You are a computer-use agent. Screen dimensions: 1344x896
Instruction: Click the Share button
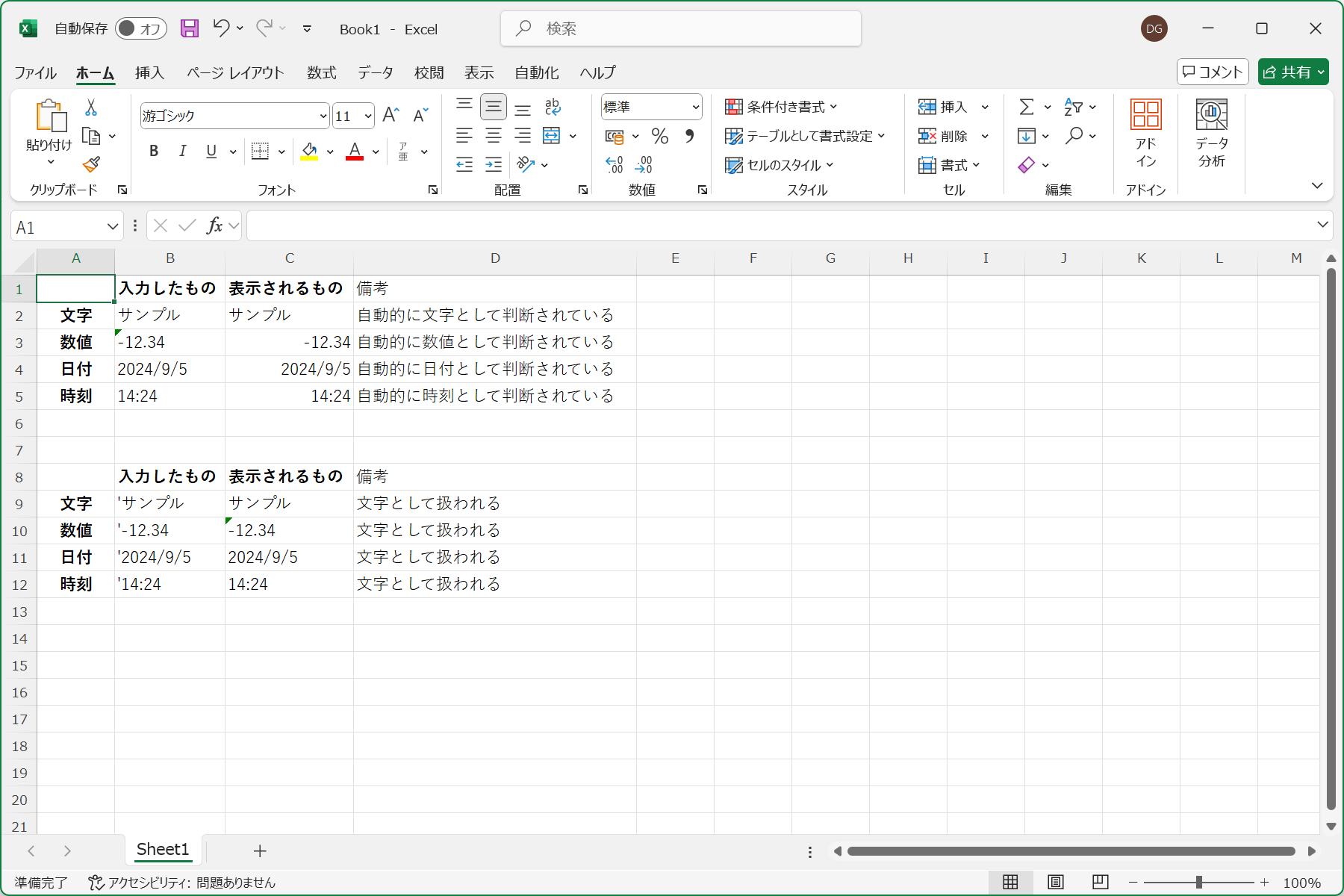coord(1293,72)
